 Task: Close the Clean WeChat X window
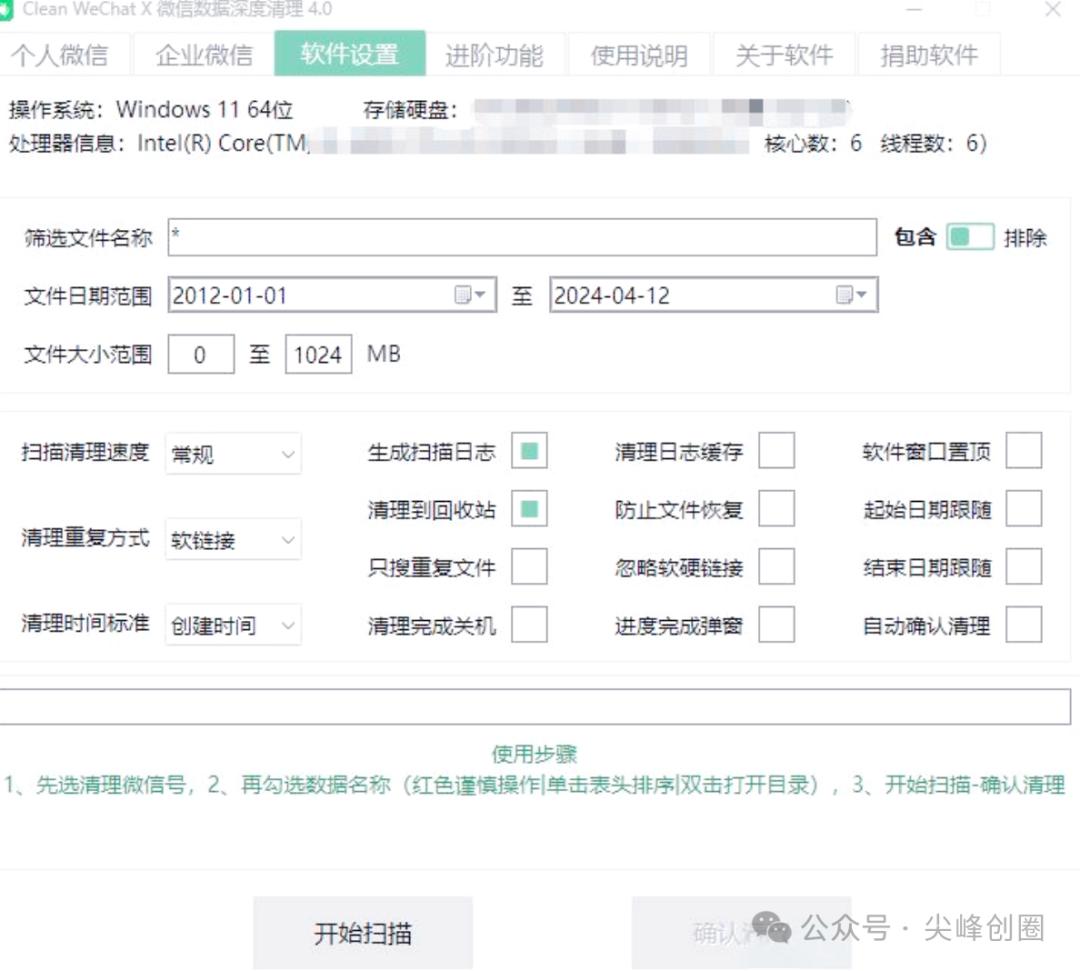point(1052,10)
